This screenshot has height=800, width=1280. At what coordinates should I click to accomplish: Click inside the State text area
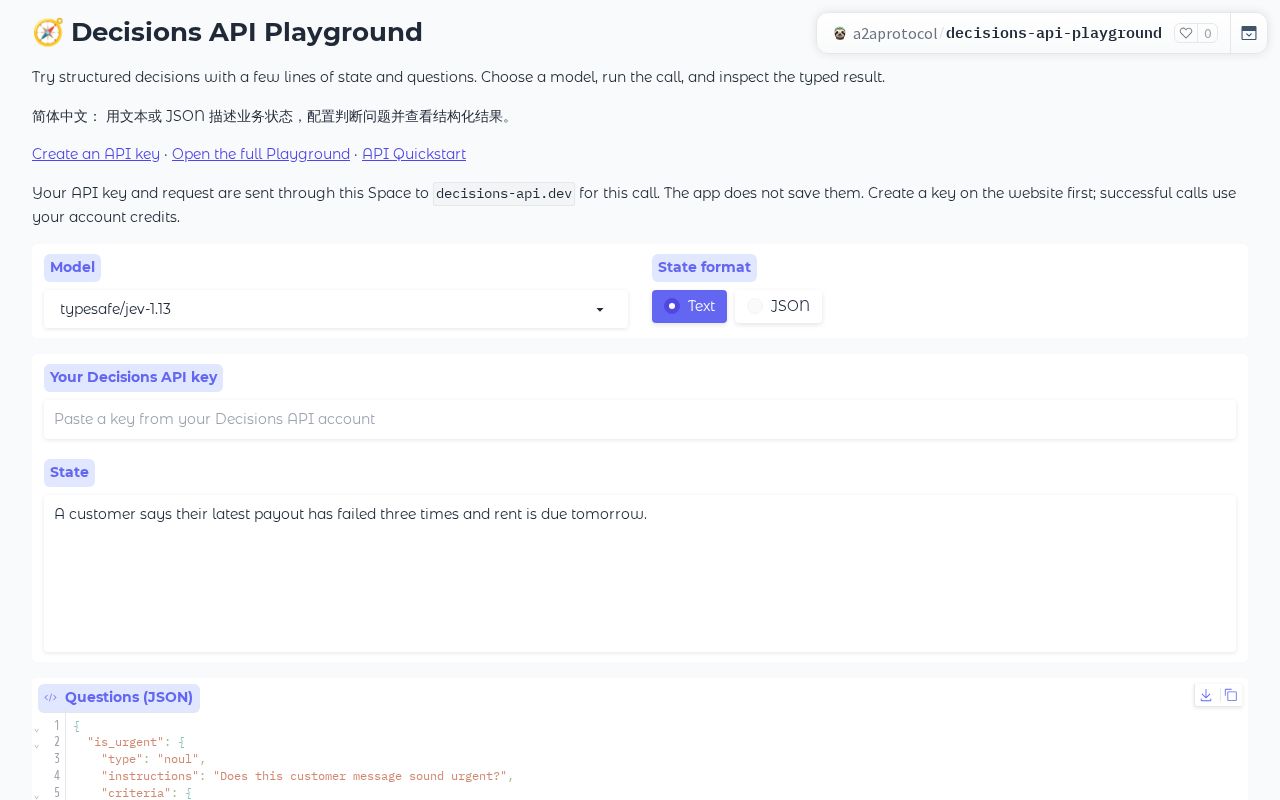click(x=640, y=574)
